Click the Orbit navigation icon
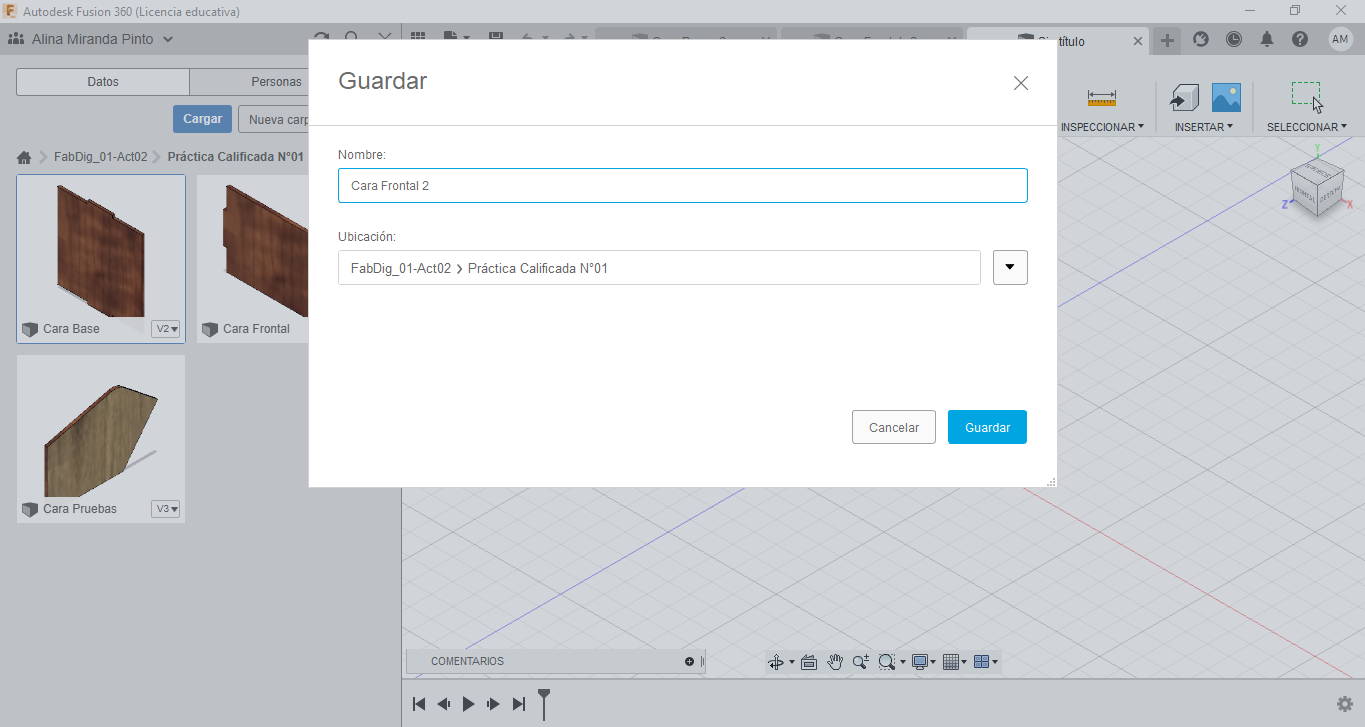Image resolution: width=1365 pixels, height=727 pixels. click(x=775, y=662)
